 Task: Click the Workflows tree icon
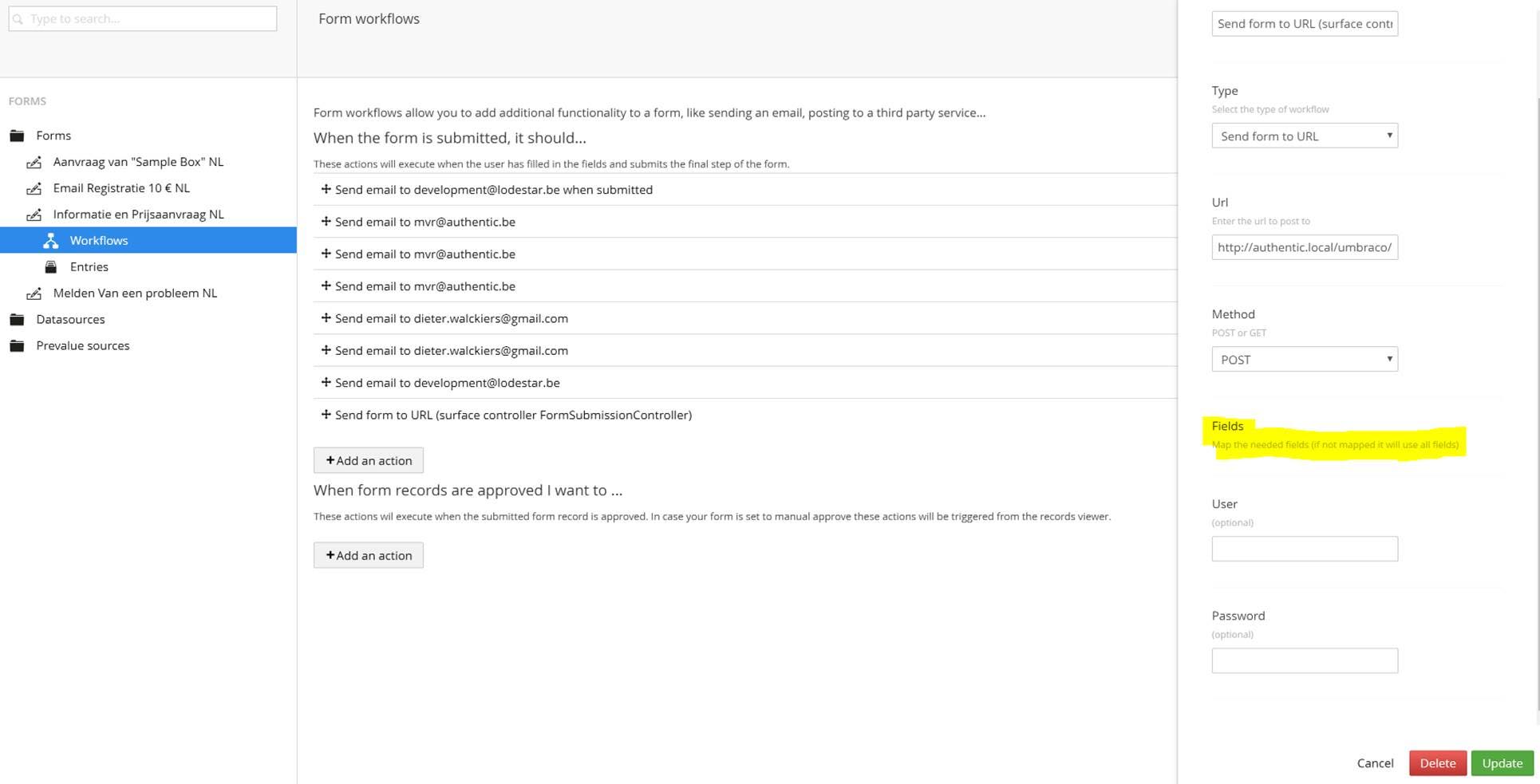tap(51, 241)
